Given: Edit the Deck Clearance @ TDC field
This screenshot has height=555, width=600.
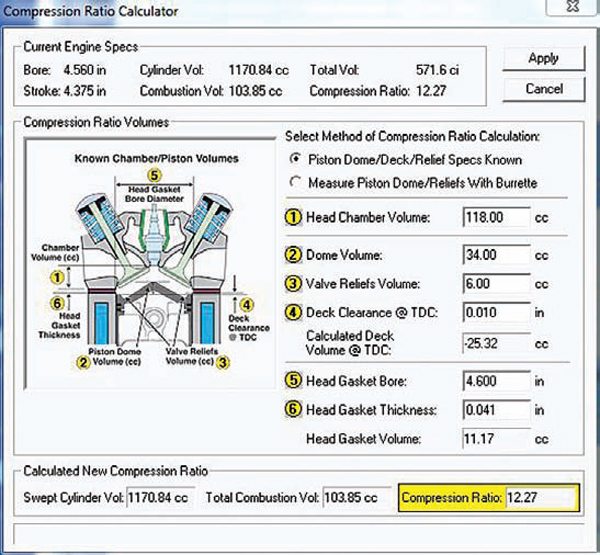Looking at the screenshot, I should tap(496, 313).
